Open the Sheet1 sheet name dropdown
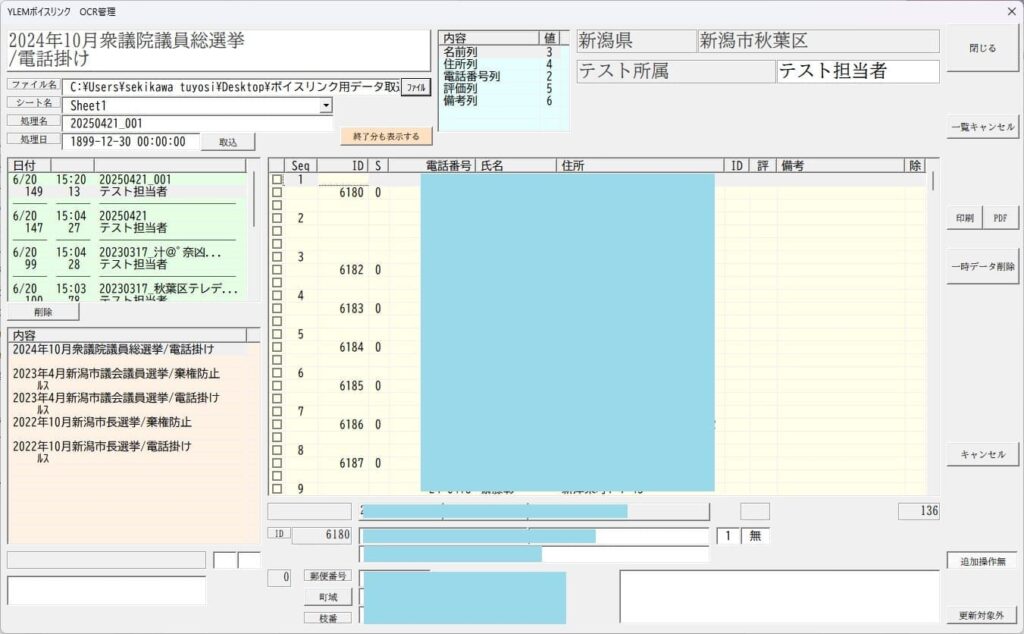This screenshot has width=1024, height=634. [326, 105]
